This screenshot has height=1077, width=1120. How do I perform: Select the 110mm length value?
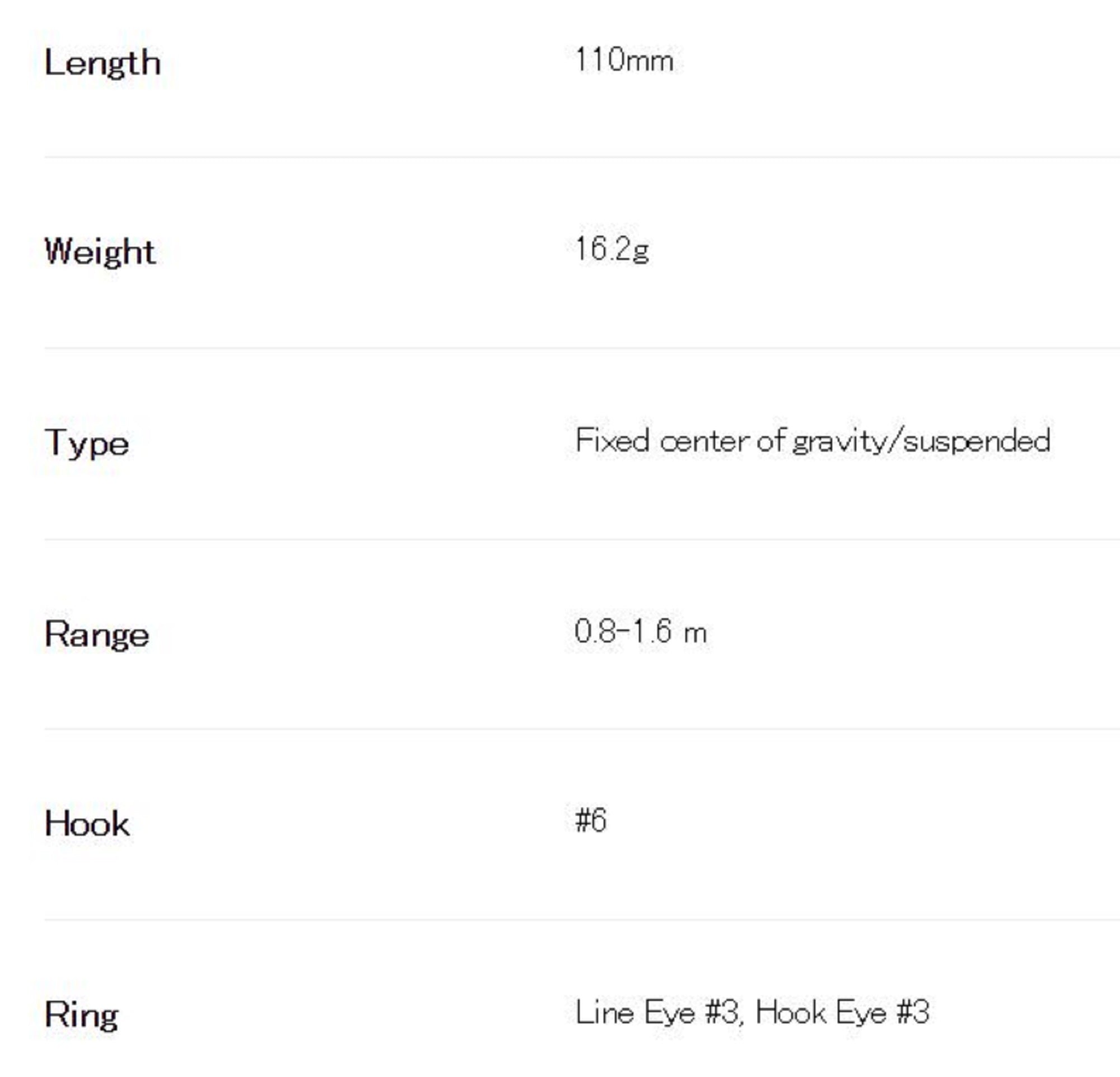tap(624, 60)
